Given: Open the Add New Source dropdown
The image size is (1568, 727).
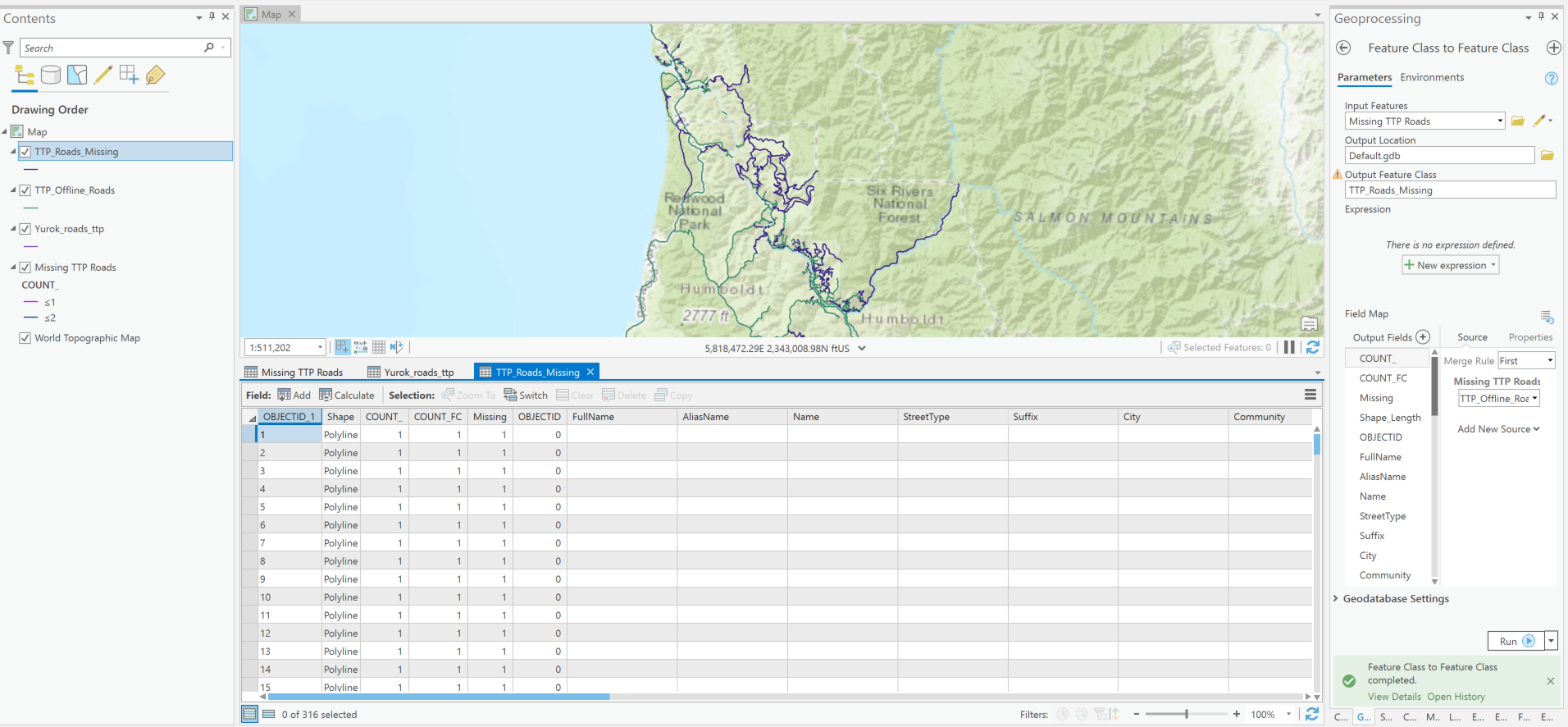Looking at the screenshot, I should (x=1498, y=429).
